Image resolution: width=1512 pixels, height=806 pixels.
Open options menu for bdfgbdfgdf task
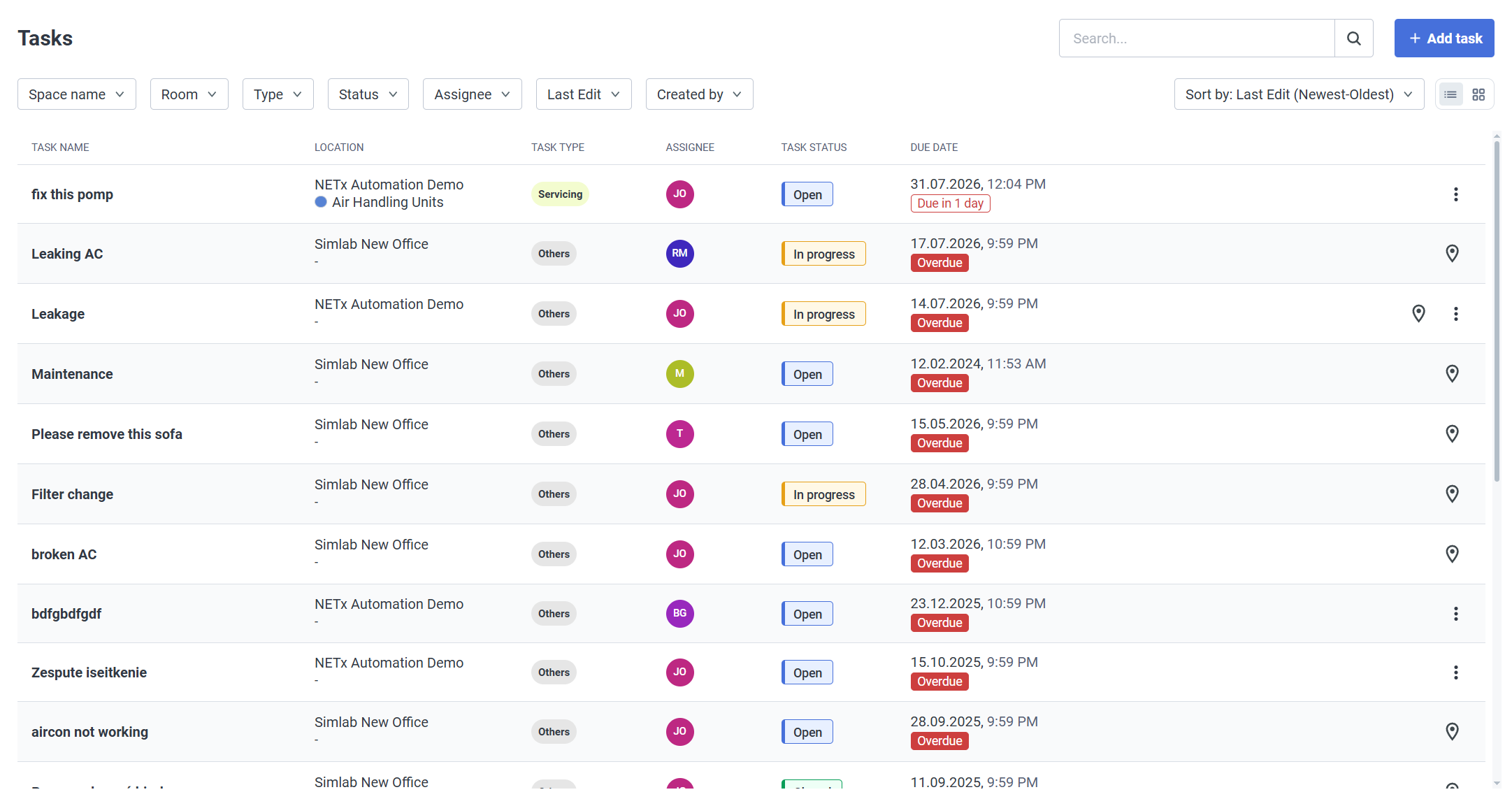[1456, 614]
